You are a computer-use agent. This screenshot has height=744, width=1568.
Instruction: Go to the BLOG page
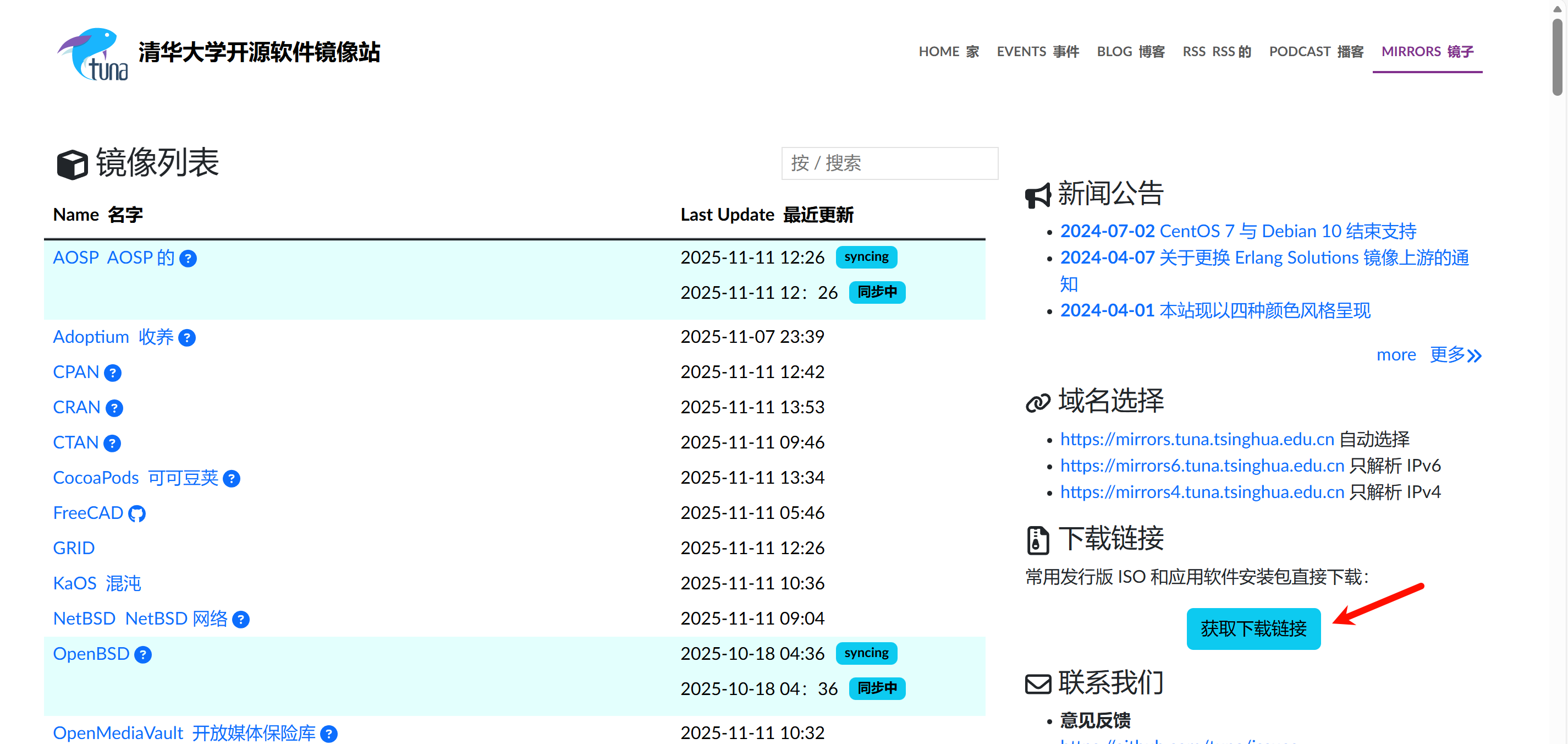[1130, 52]
